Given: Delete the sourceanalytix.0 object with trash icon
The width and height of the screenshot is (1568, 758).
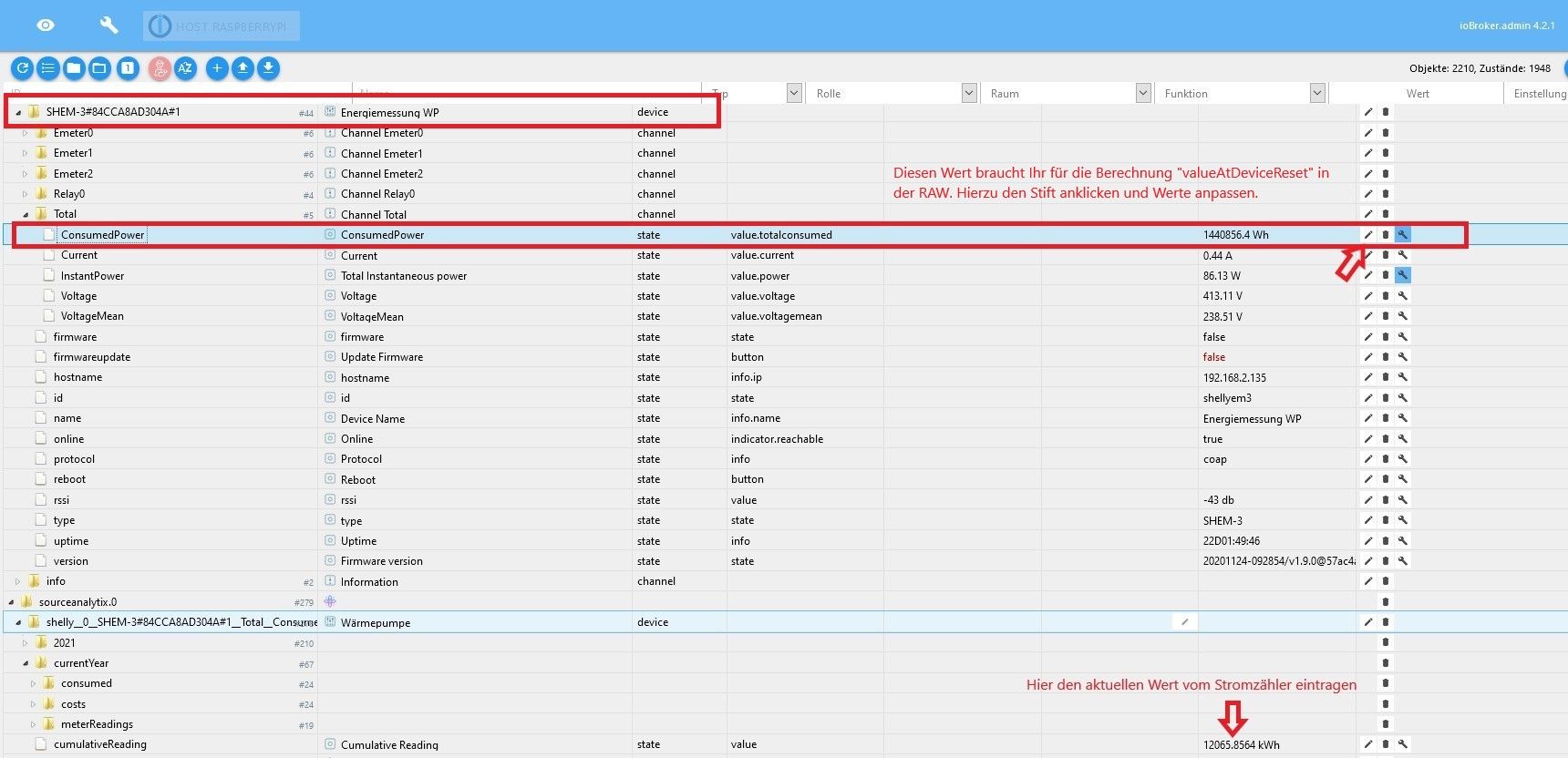Looking at the screenshot, I should pyautogui.click(x=1386, y=601).
